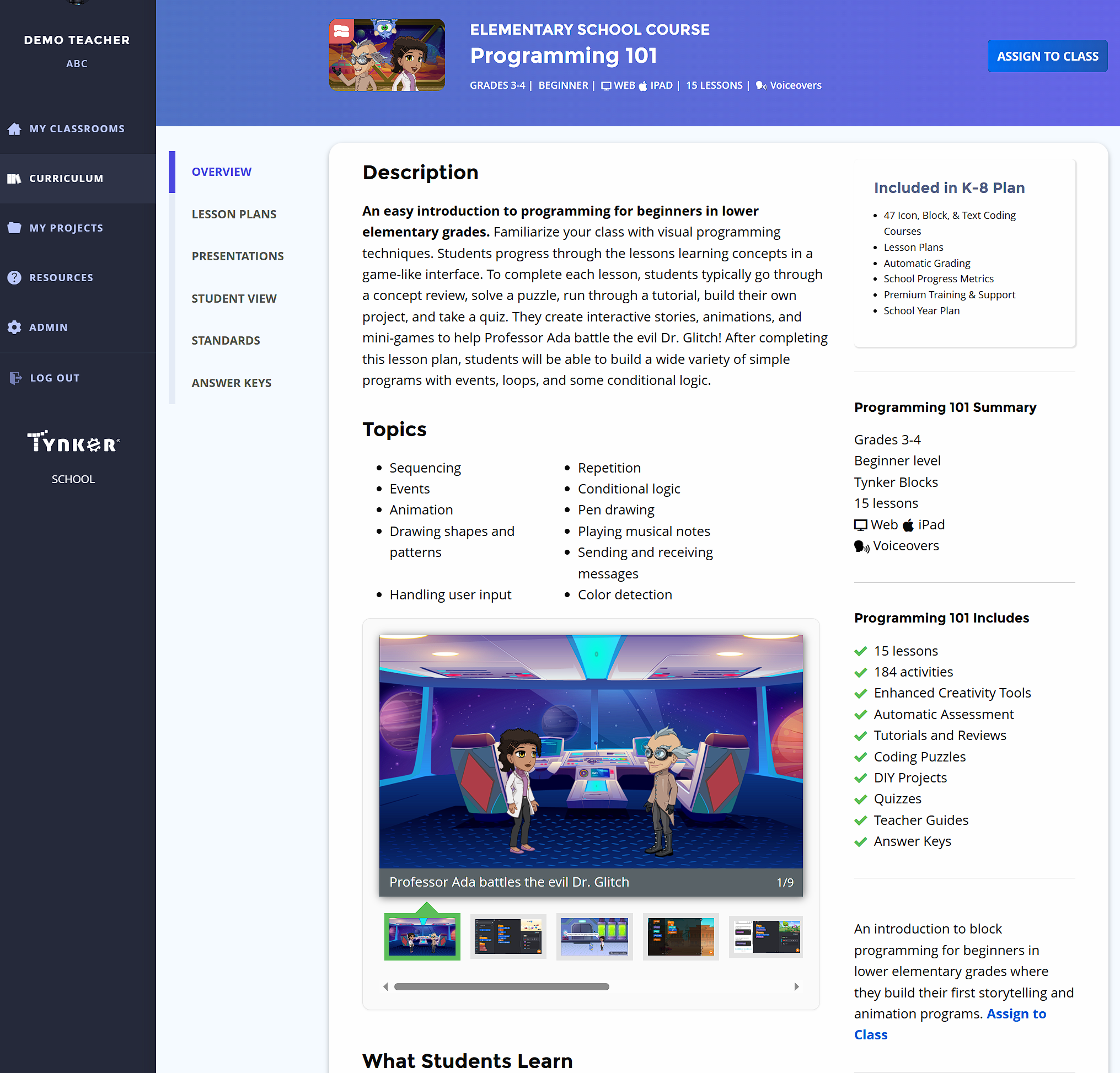Go to My Projects

(x=78, y=228)
